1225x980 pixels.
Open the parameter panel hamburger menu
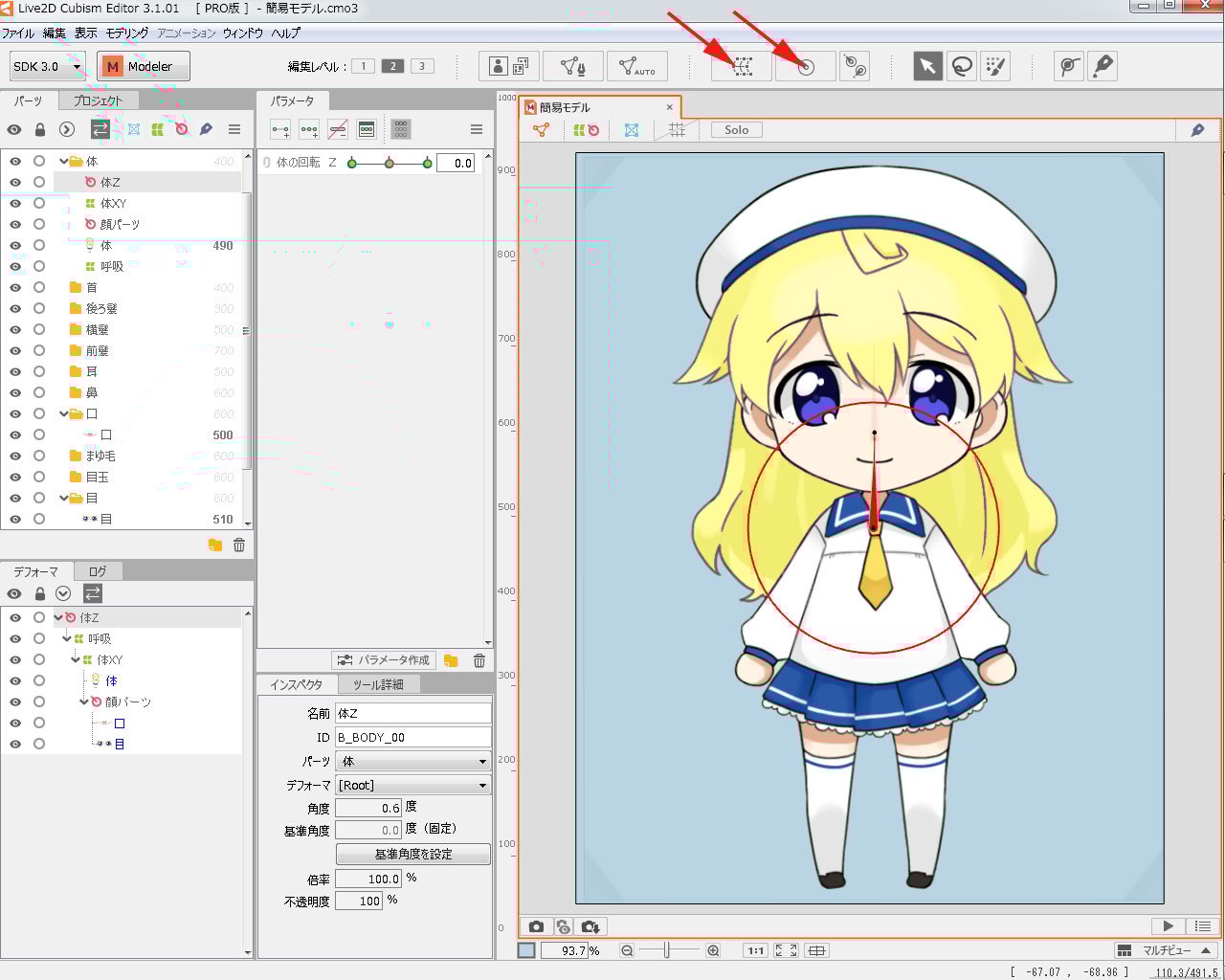[476, 129]
